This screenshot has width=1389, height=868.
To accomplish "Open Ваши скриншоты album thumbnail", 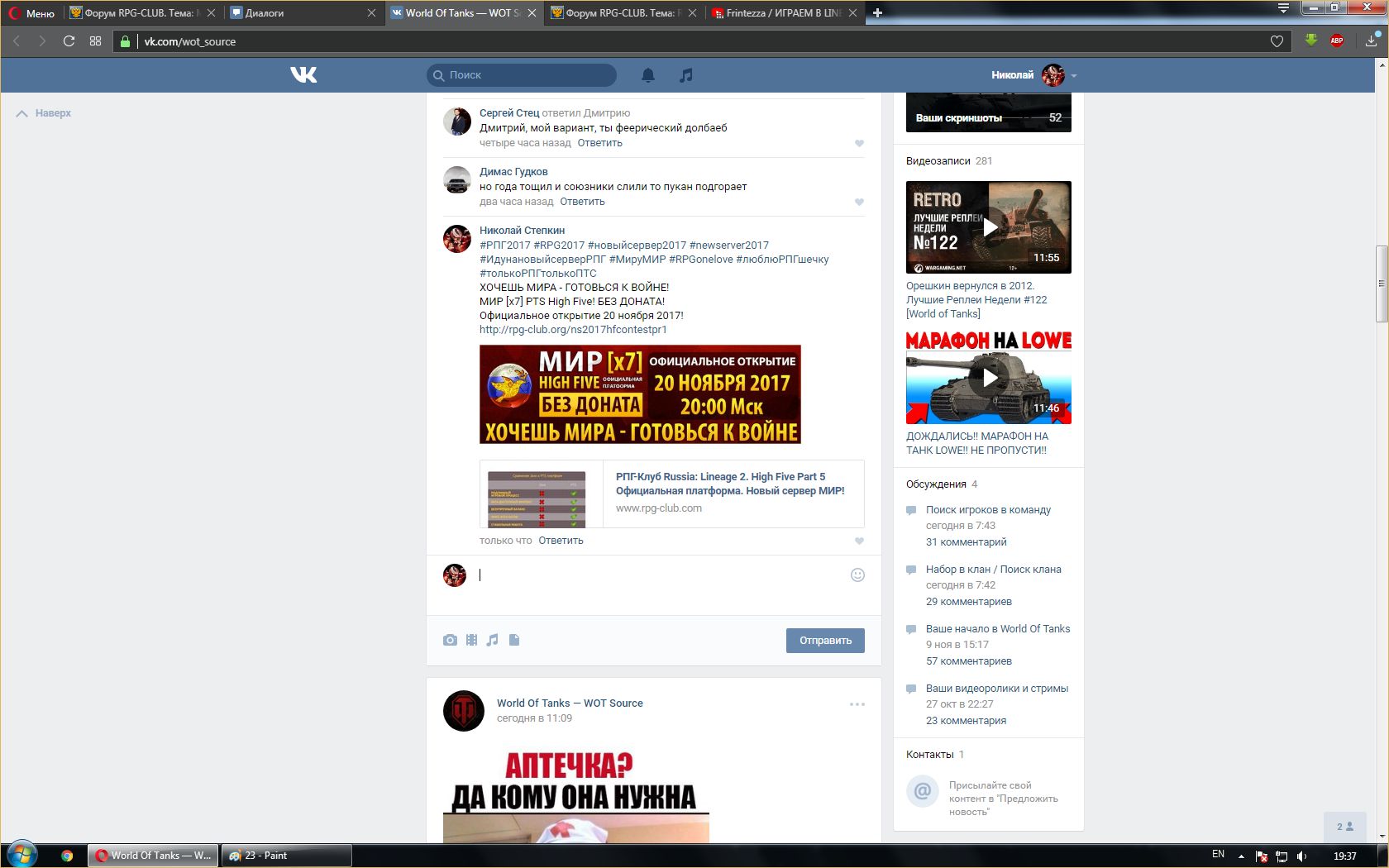I will click(x=989, y=112).
